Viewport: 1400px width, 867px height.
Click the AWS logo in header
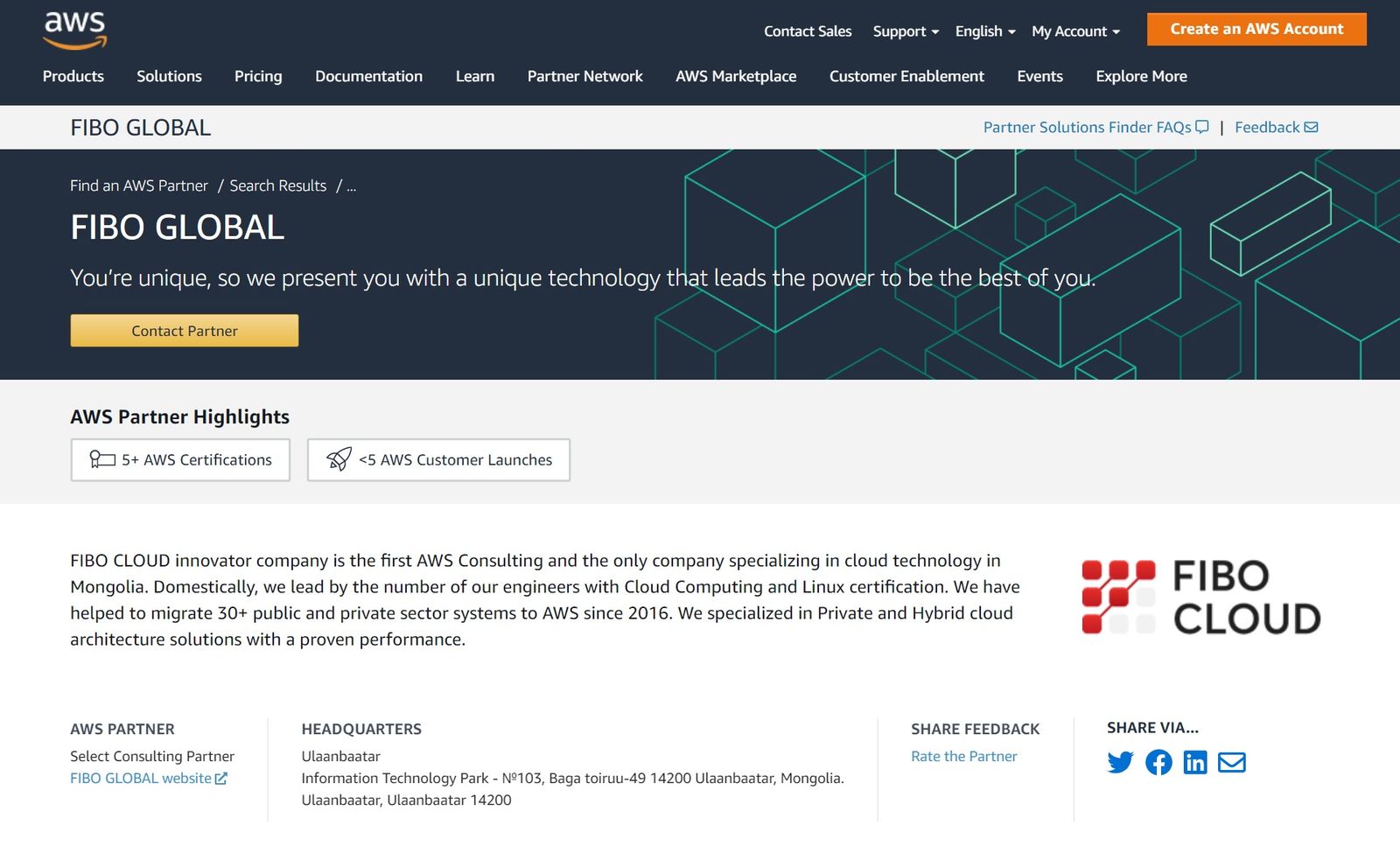(75, 30)
